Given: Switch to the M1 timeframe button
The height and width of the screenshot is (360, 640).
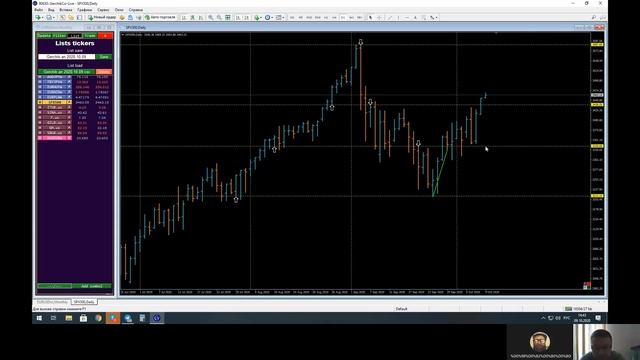Looking at the screenshot, I should coord(292,18).
